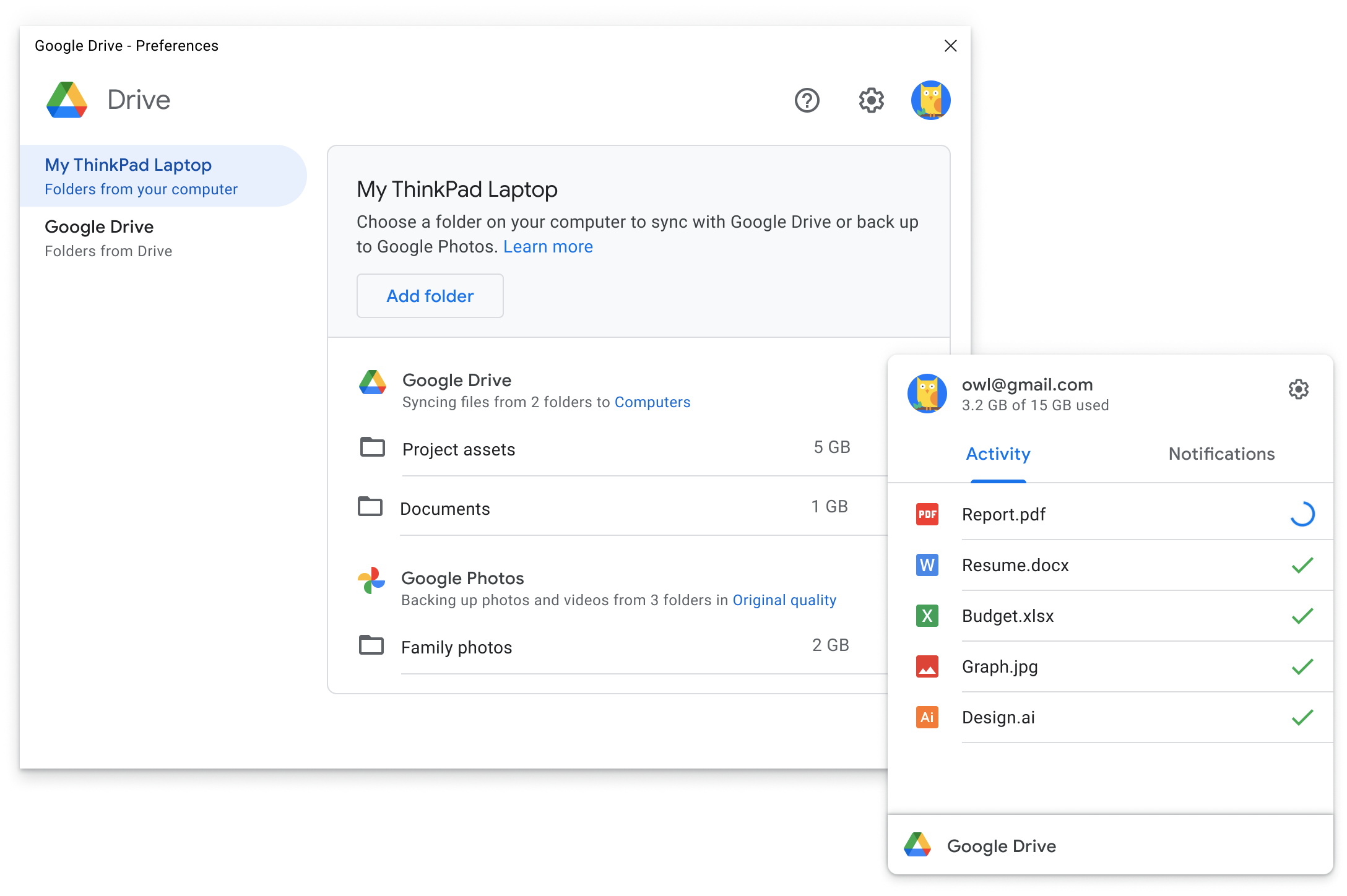The width and height of the screenshot is (1347, 896).
Task: Click the Computers link in sync description
Action: point(651,402)
